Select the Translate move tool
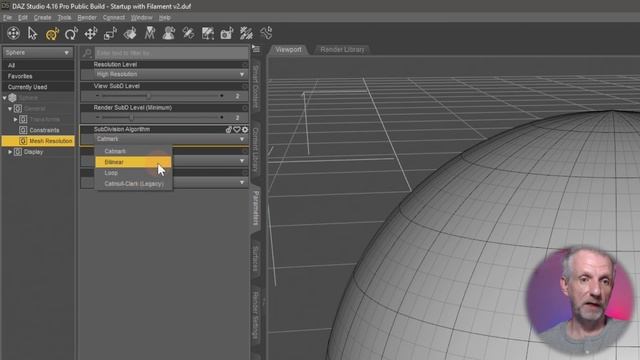Image resolution: width=640 pixels, height=360 pixels. pos(91,33)
